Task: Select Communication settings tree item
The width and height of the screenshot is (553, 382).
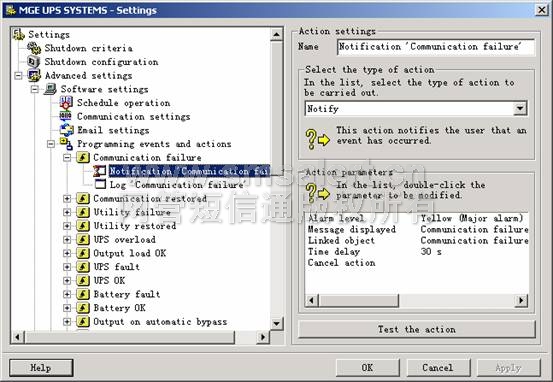Action: 134,116
